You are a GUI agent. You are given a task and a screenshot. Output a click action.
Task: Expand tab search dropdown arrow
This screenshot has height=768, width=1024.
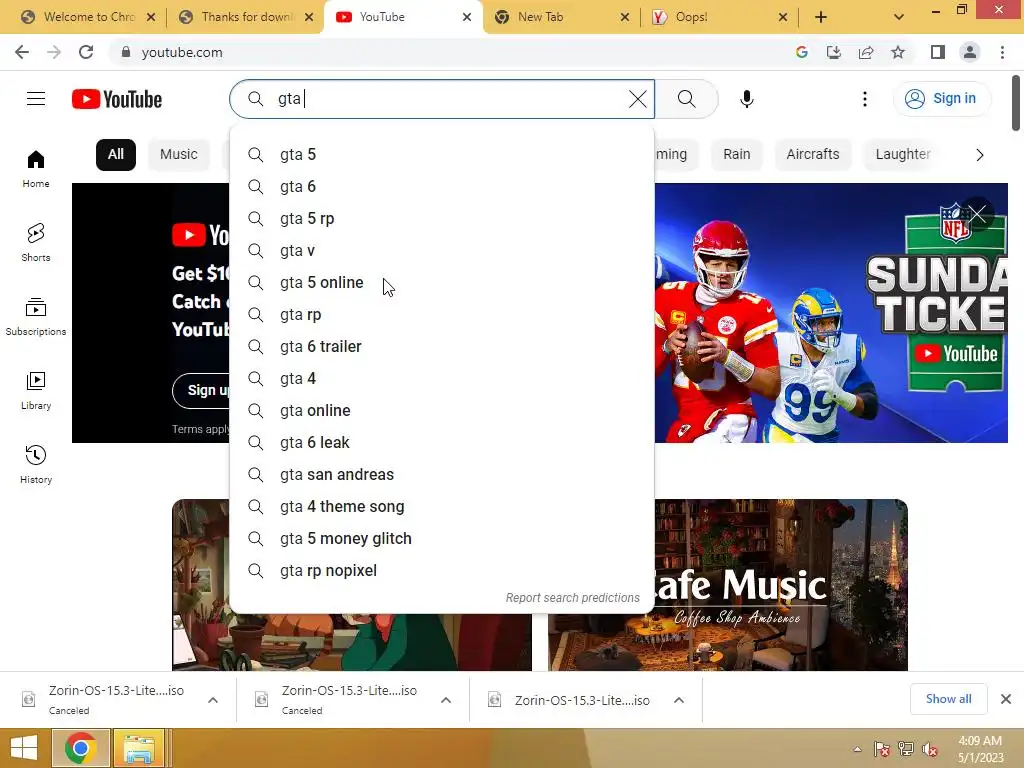[x=899, y=17]
